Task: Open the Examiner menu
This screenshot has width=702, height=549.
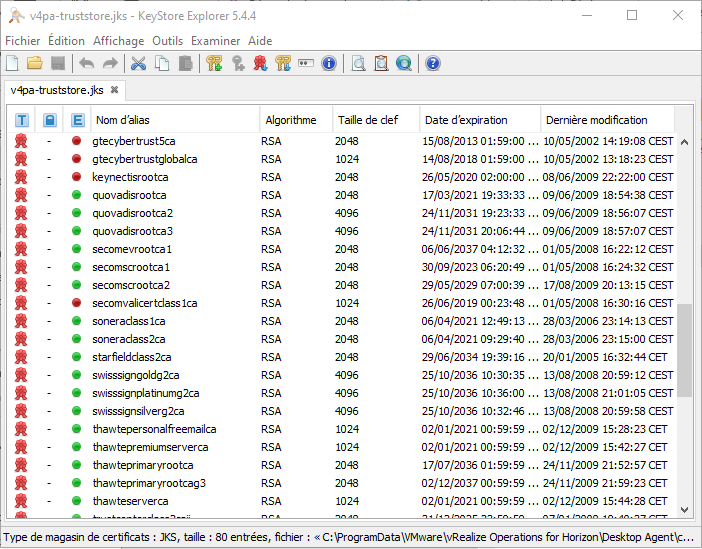Action: 215,41
